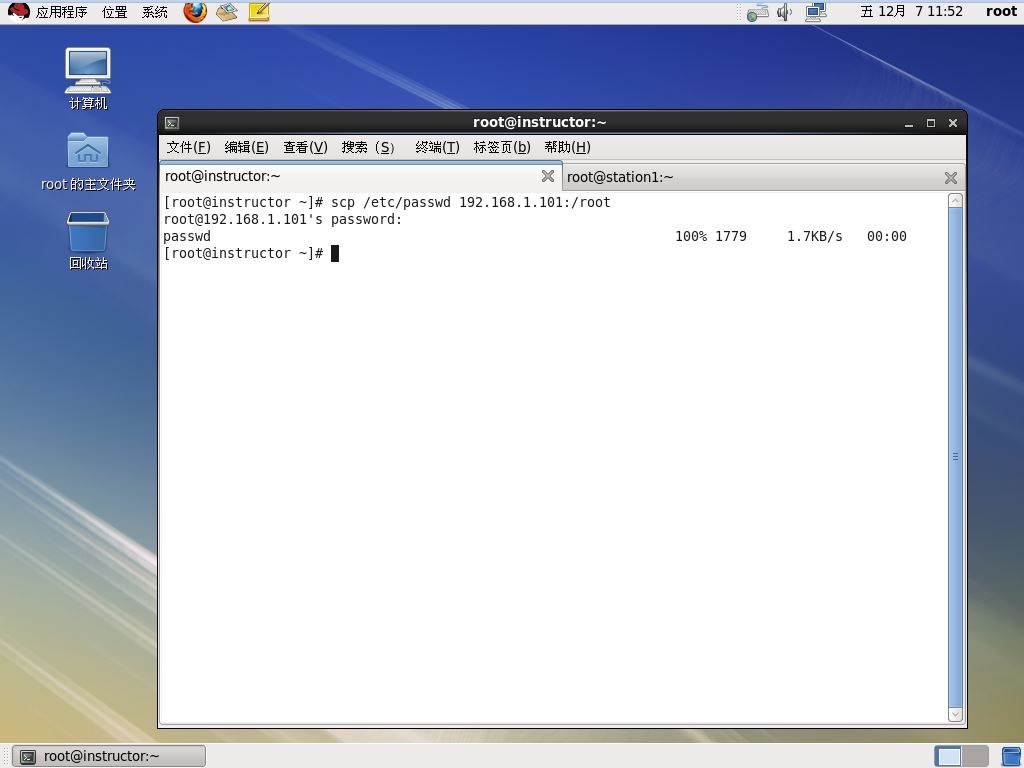Click the root@192.168.1.101's password line
This screenshot has height=768, width=1024.
click(283, 219)
